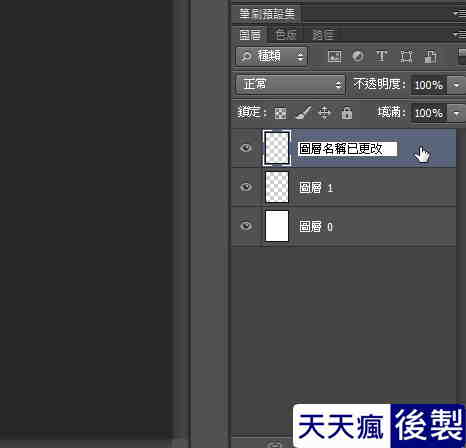Viewport: 466px width, 448px height.
Task: Filter layers by type layer icon
Action: [x=382, y=56]
